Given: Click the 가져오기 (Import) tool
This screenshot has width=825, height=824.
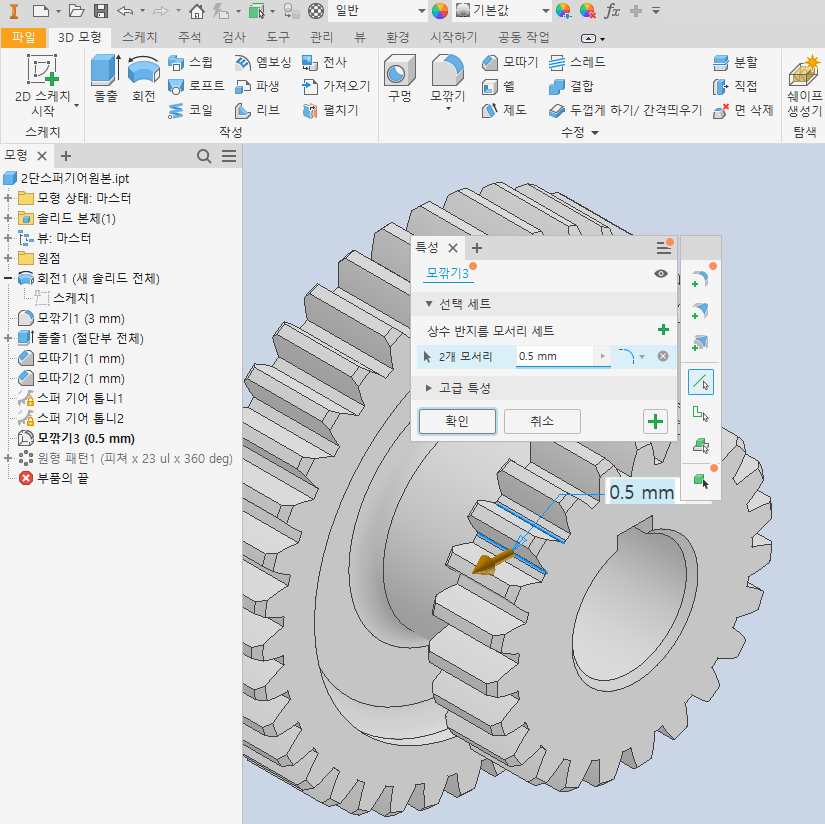Looking at the screenshot, I should 336,86.
